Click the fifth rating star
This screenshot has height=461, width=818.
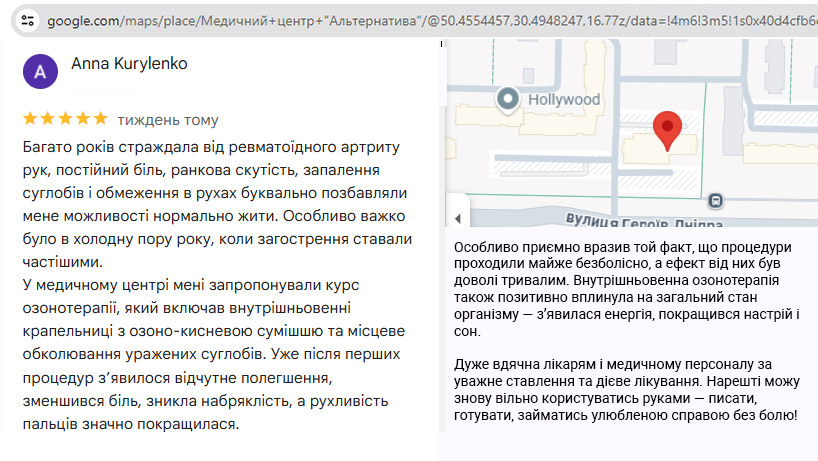tap(101, 119)
